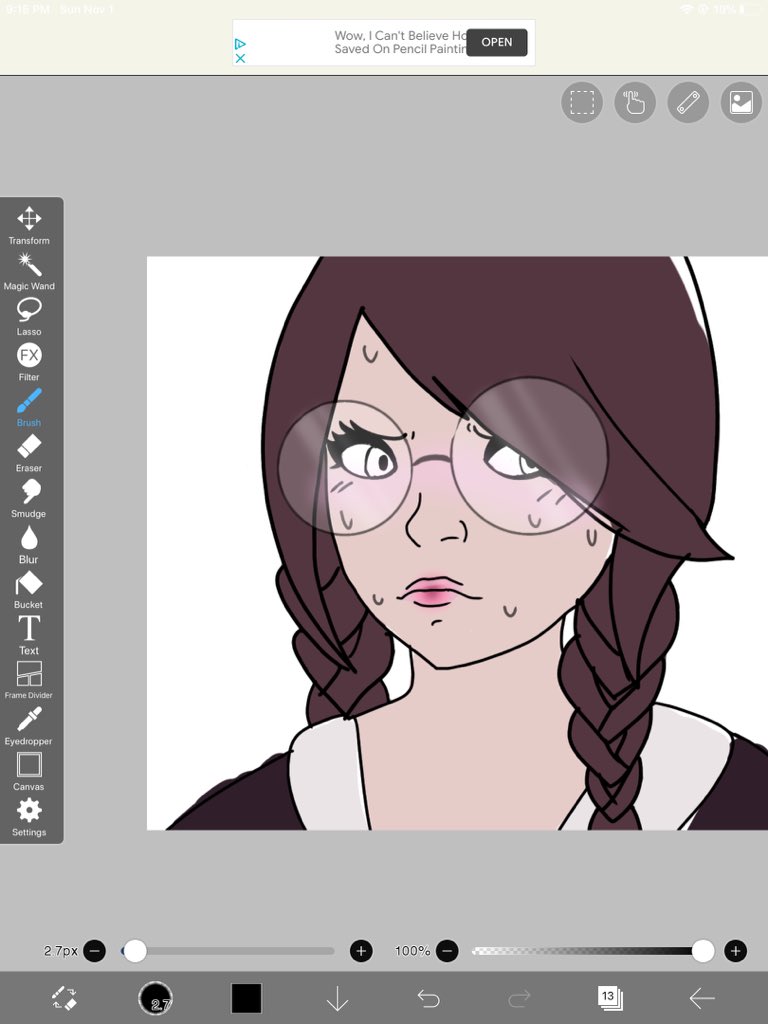768x1024 pixels.
Task: Open the AdChoices triangle icon
Action: [x=240, y=44]
